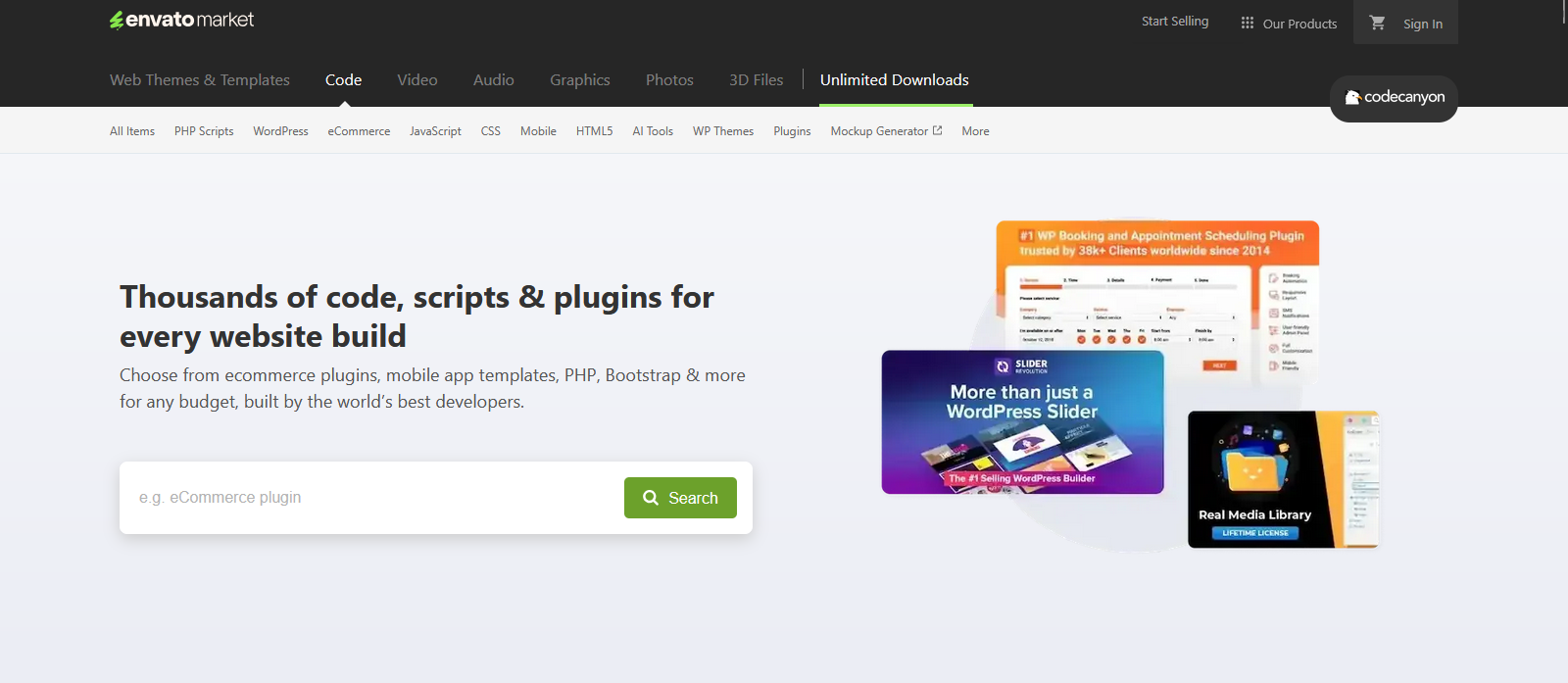Viewport: 1568px width, 683px height.
Task: Click the magnifier icon in Search button
Action: pyautogui.click(x=651, y=498)
